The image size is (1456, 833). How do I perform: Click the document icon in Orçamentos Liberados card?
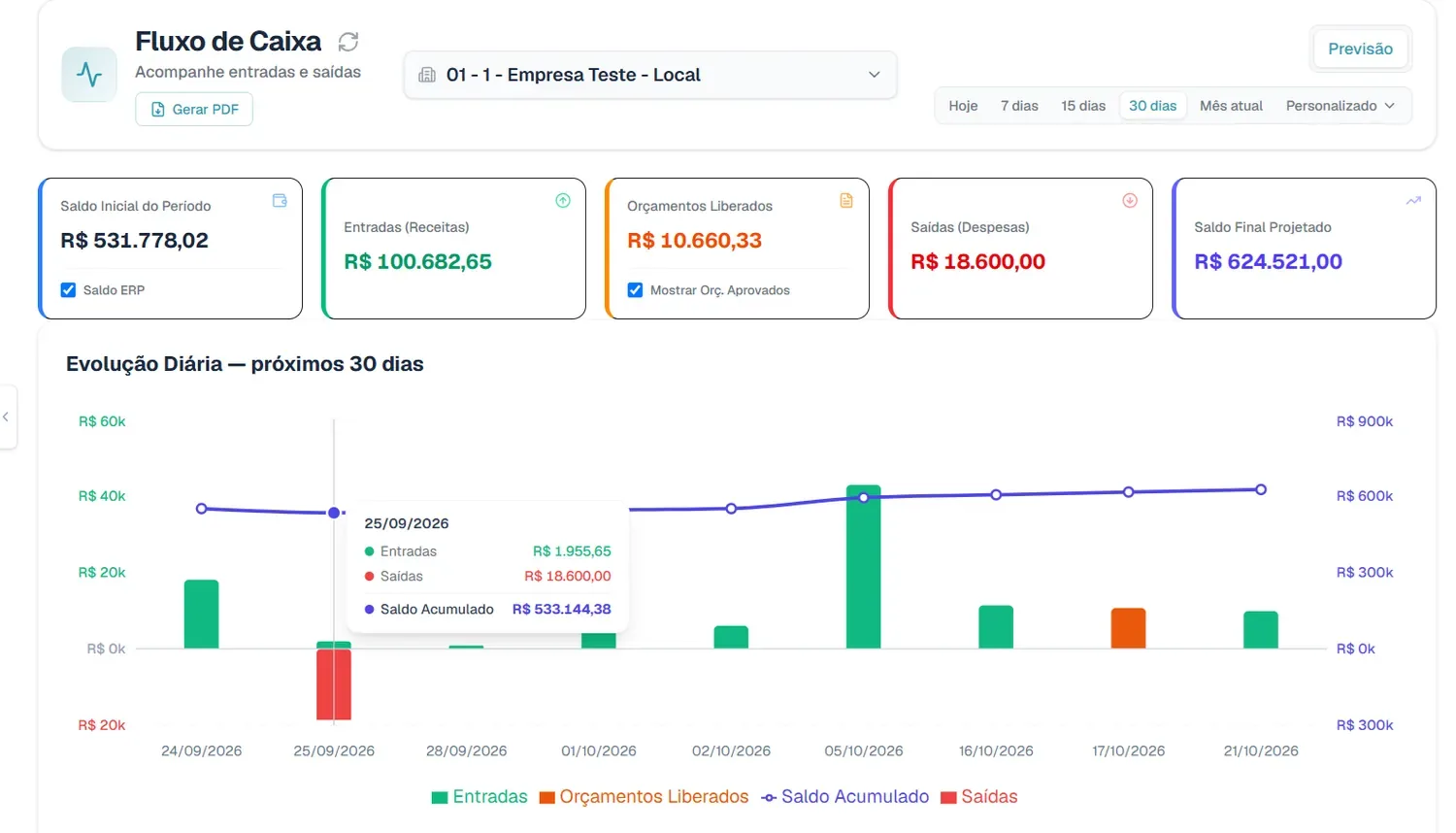pyautogui.click(x=846, y=201)
